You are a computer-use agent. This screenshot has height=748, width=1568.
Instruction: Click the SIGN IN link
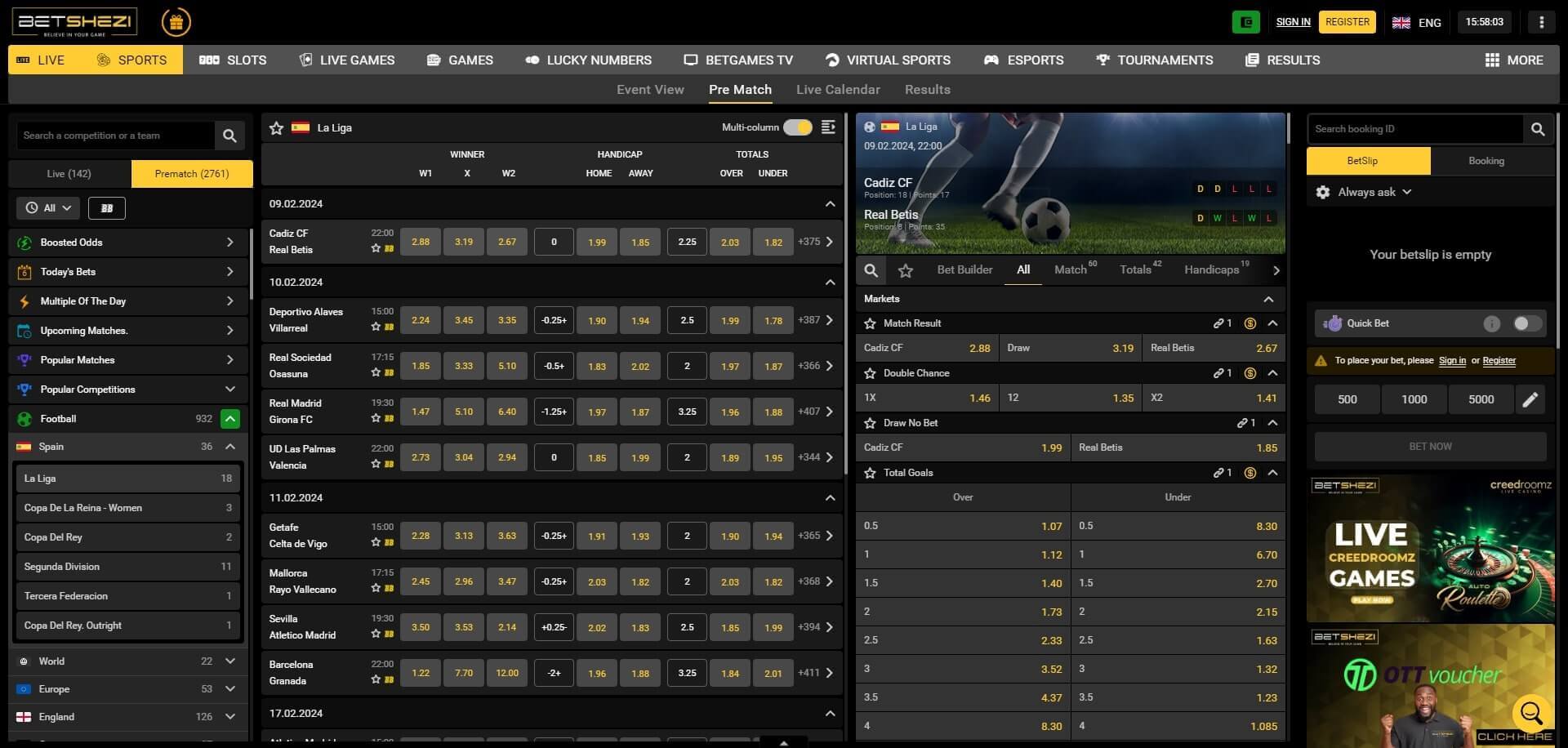[1293, 22]
